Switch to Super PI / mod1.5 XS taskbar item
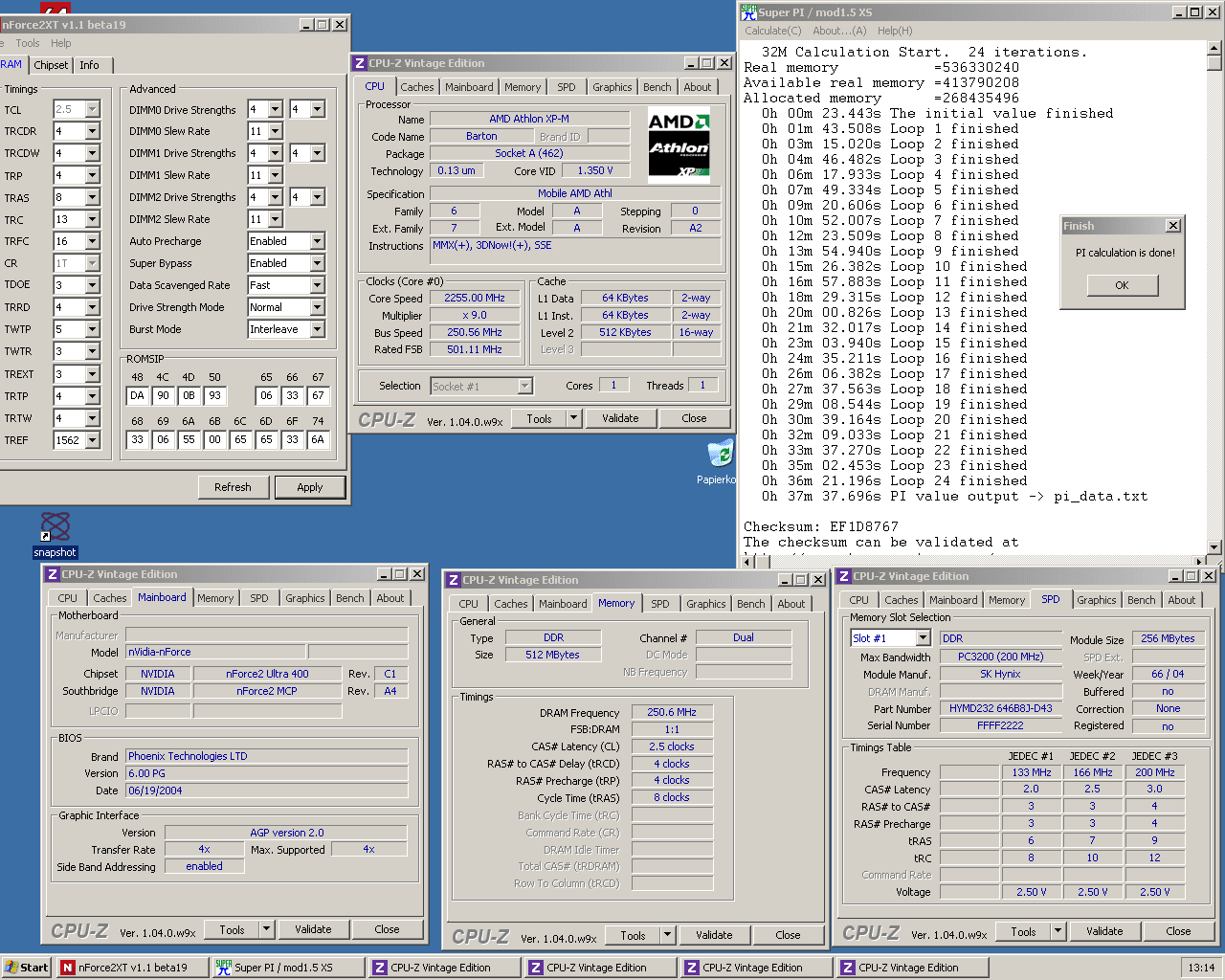Viewport: 1225px width, 980px height. (288, 968)
